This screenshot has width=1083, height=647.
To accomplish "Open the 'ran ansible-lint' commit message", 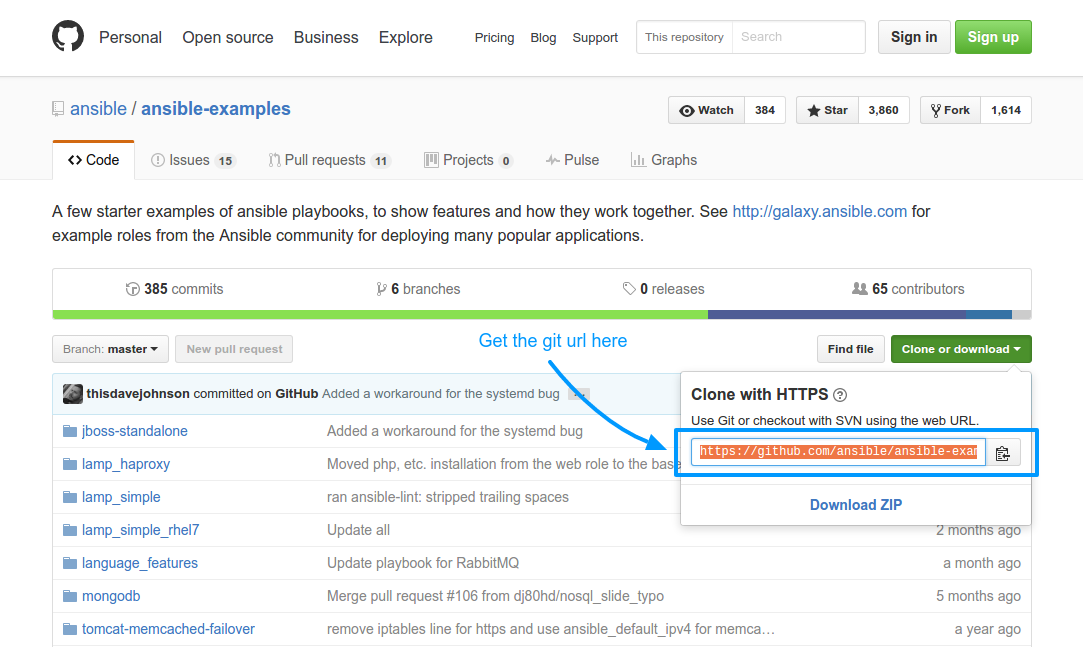I will (448, 497).
